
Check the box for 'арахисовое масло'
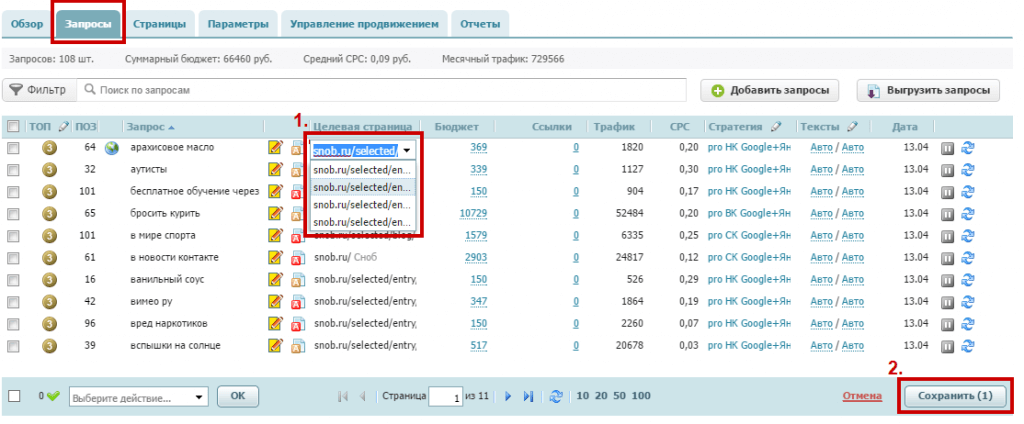(13, 148)
